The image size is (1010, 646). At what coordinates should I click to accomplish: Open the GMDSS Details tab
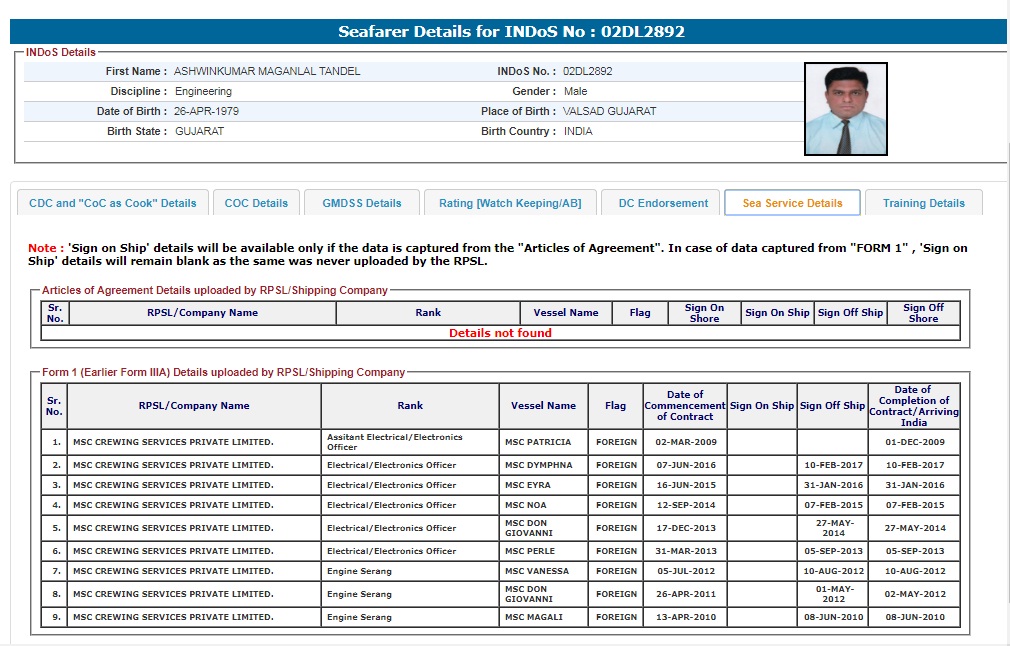pos(362,203)
